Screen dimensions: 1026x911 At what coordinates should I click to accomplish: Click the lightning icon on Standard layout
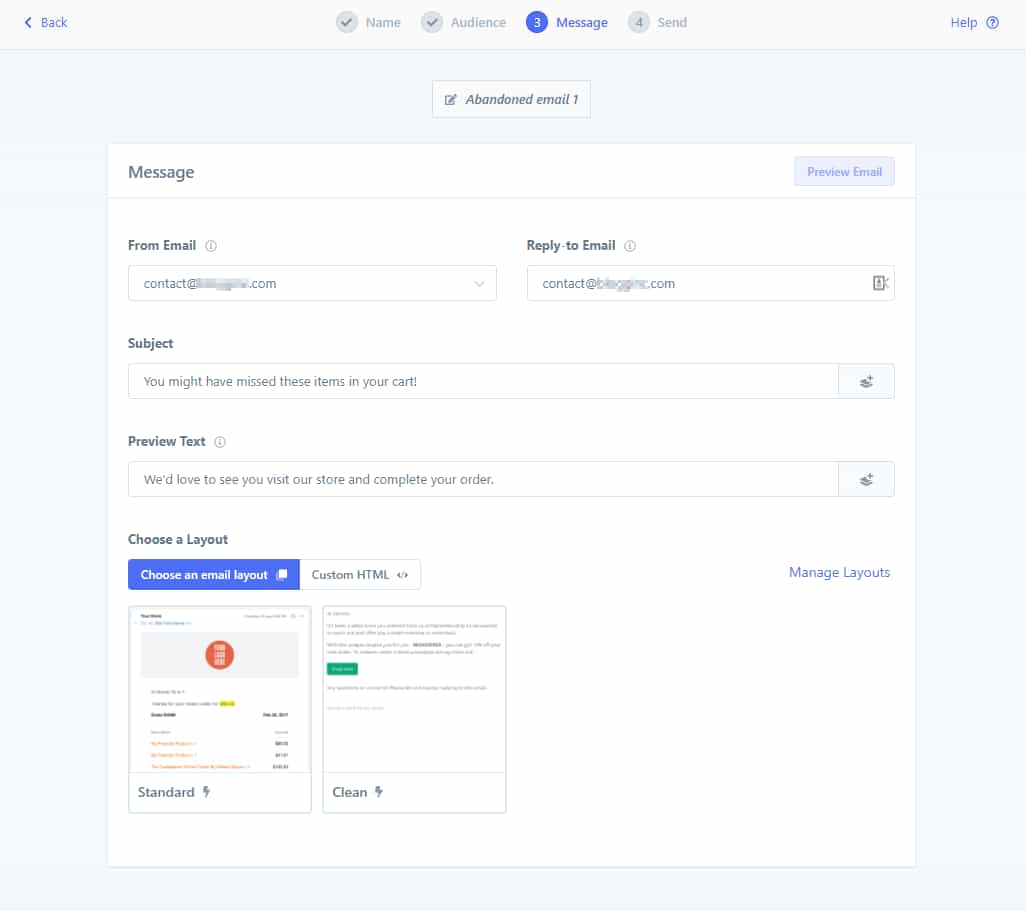pos(206,792)
